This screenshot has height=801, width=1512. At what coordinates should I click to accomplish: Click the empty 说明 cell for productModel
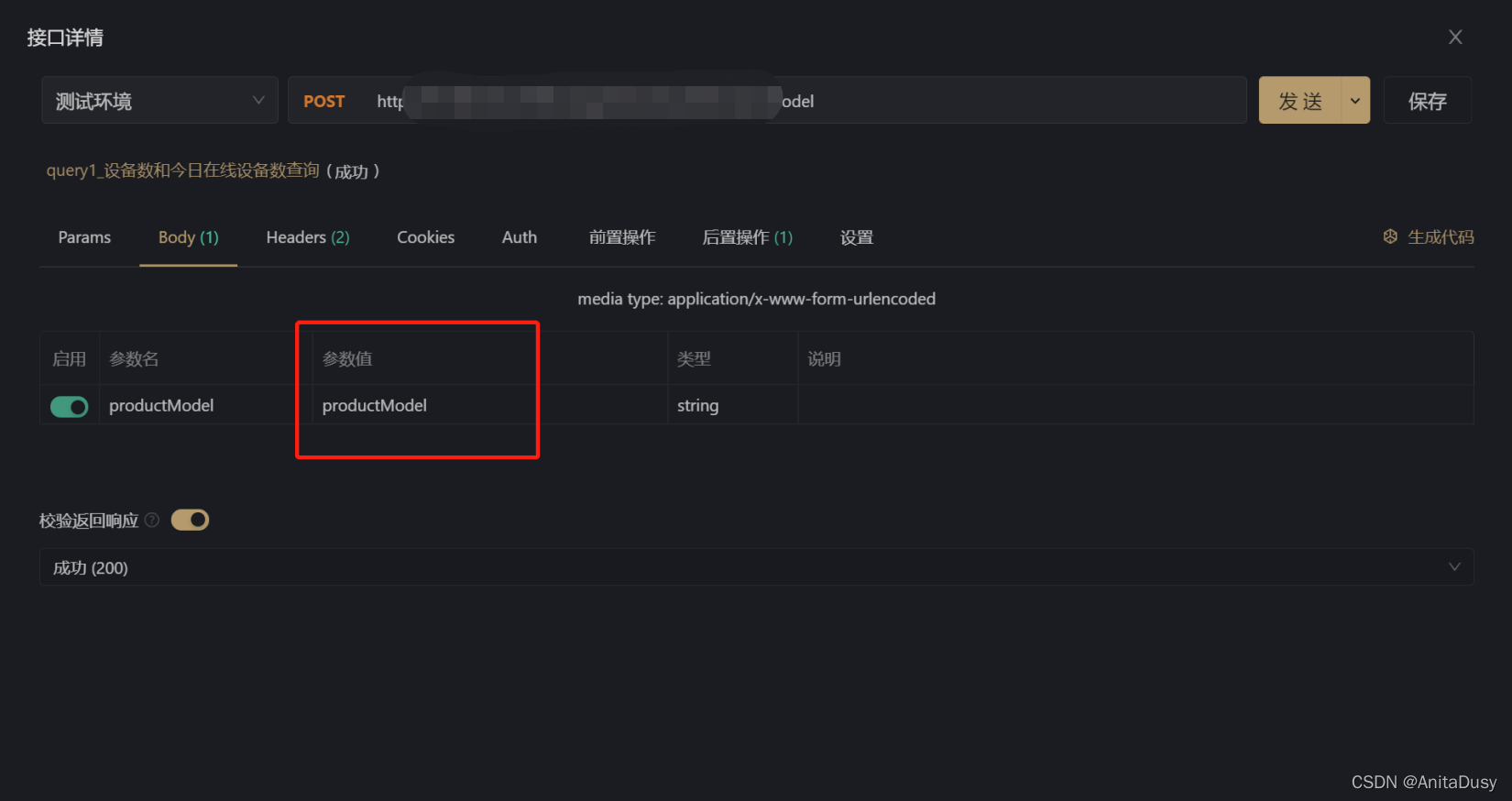coord(1136,405)
